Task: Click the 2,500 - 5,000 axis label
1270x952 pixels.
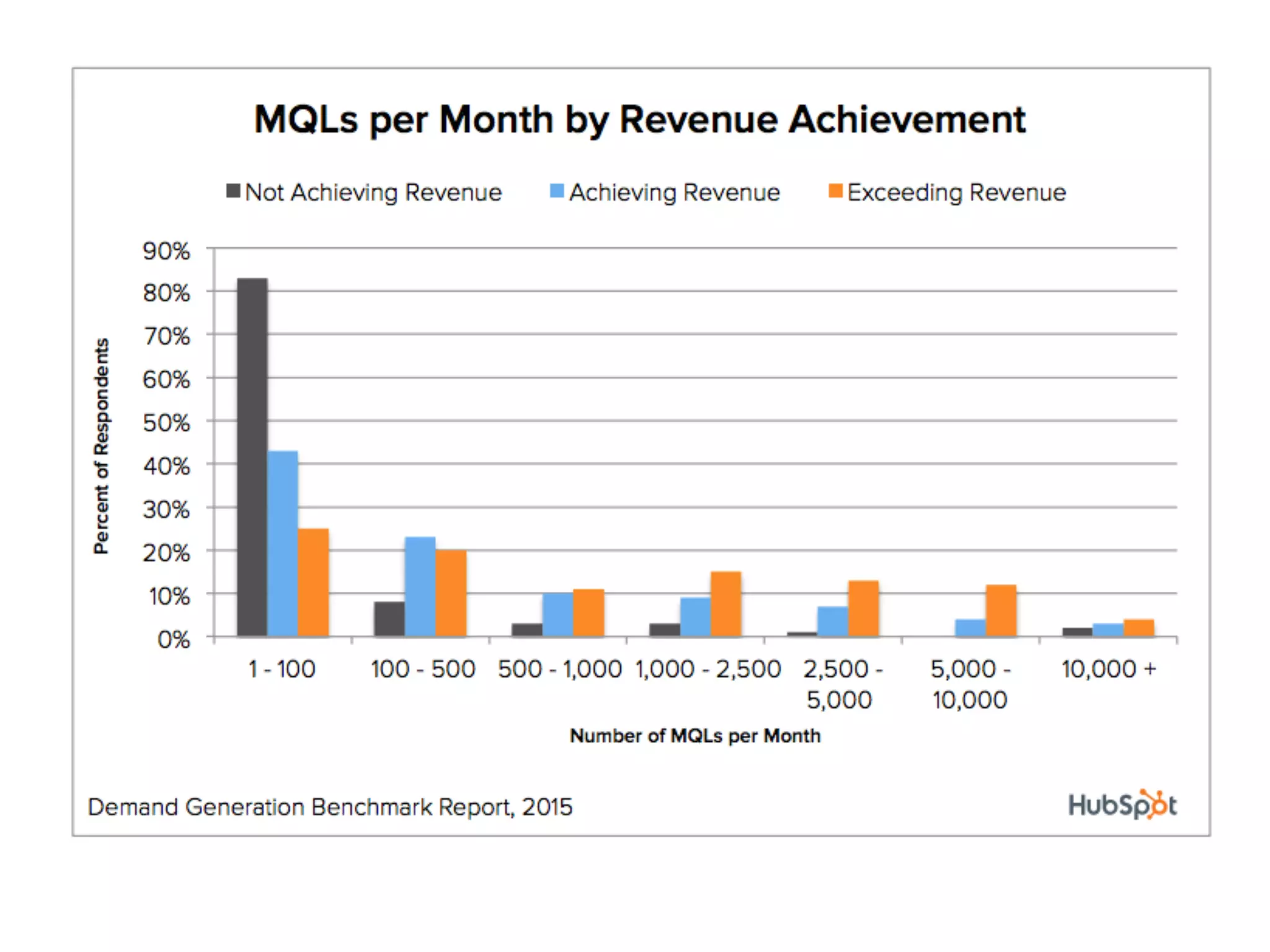Action: (841, 684)
